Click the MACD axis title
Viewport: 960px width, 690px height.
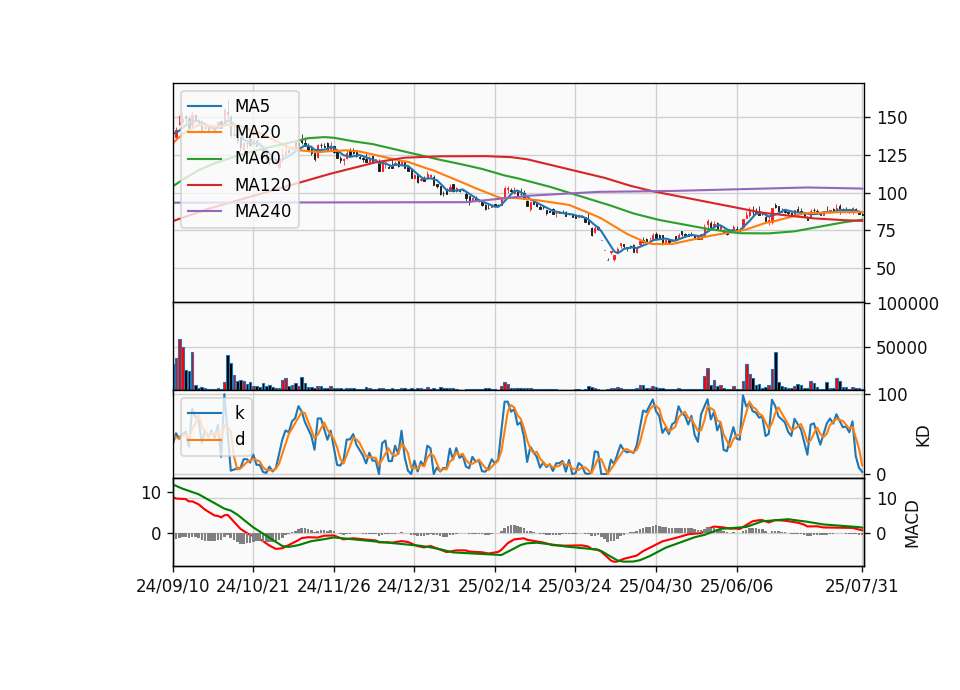912,524
